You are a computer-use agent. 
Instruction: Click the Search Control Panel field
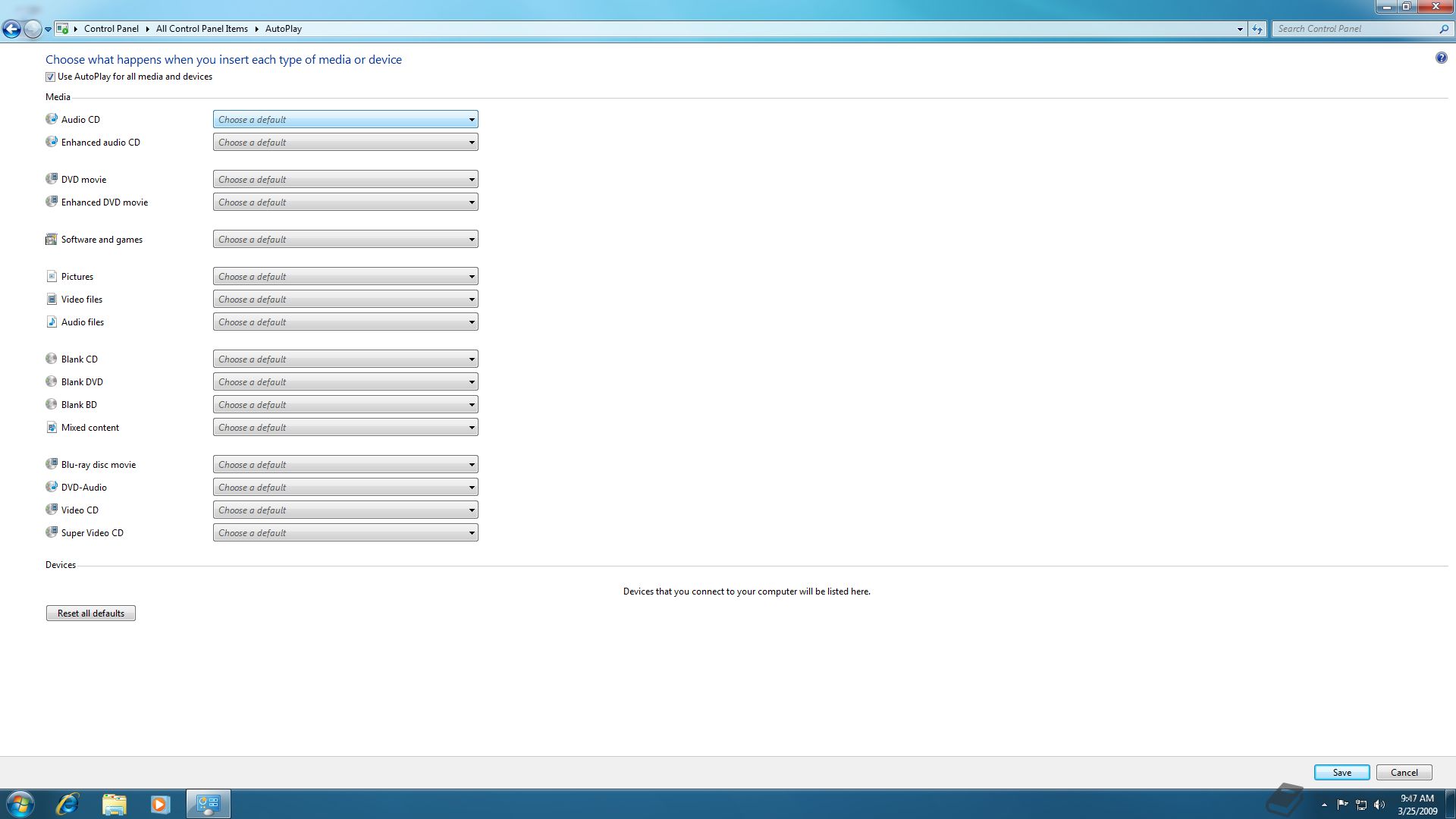1354,29
